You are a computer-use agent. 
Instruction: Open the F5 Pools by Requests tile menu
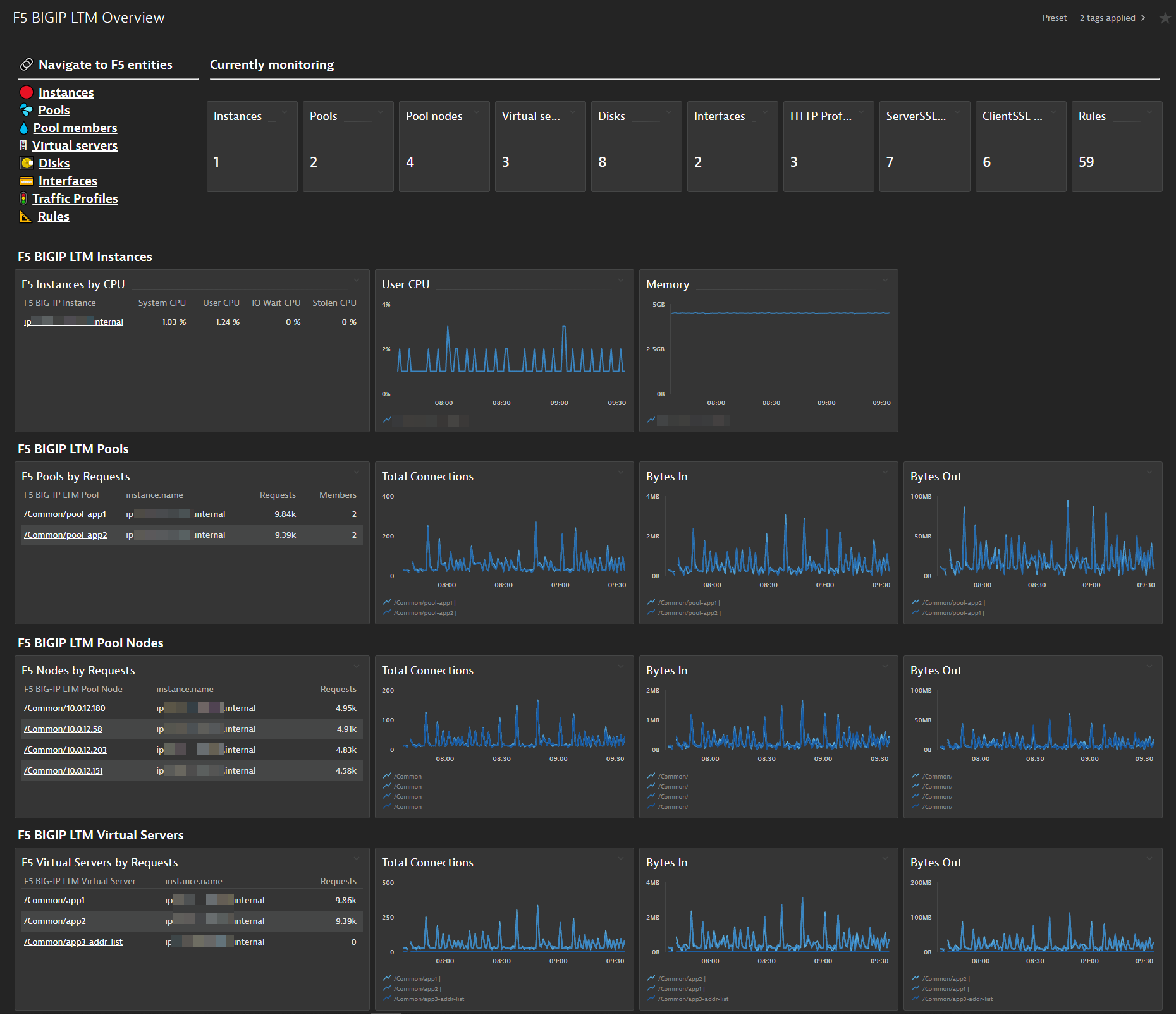[357, 472]
